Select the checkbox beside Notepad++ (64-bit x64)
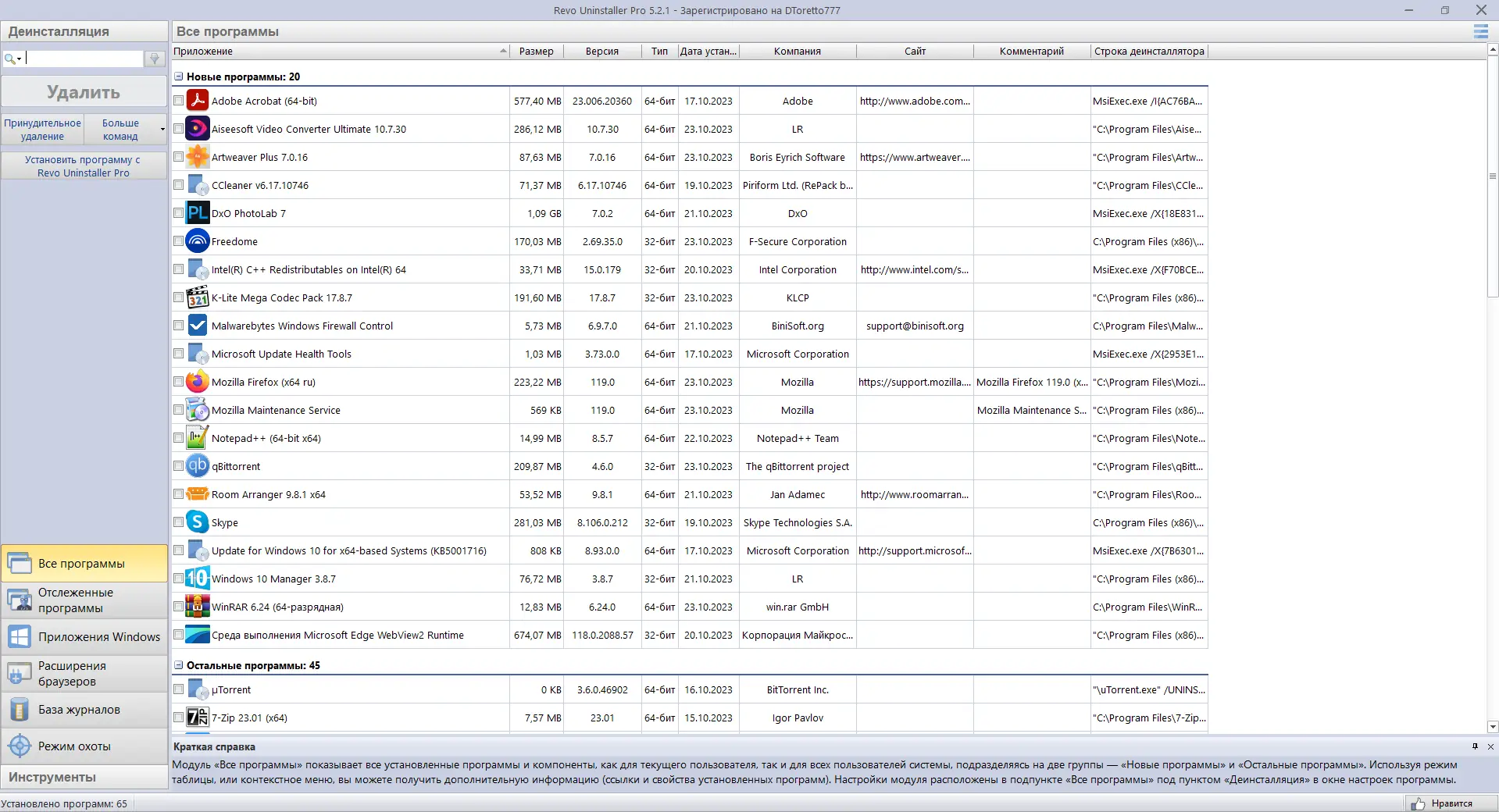 point(179,438)
